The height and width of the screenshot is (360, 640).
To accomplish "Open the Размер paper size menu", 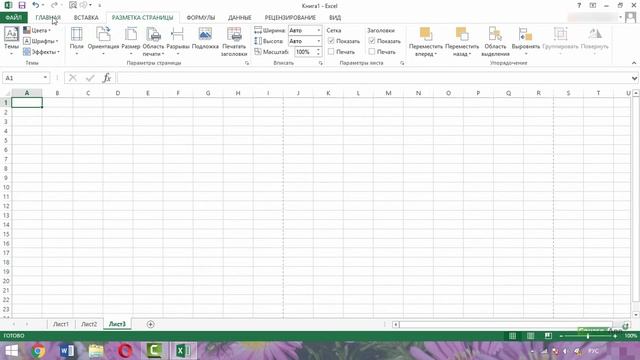I will tap(131, 40).
